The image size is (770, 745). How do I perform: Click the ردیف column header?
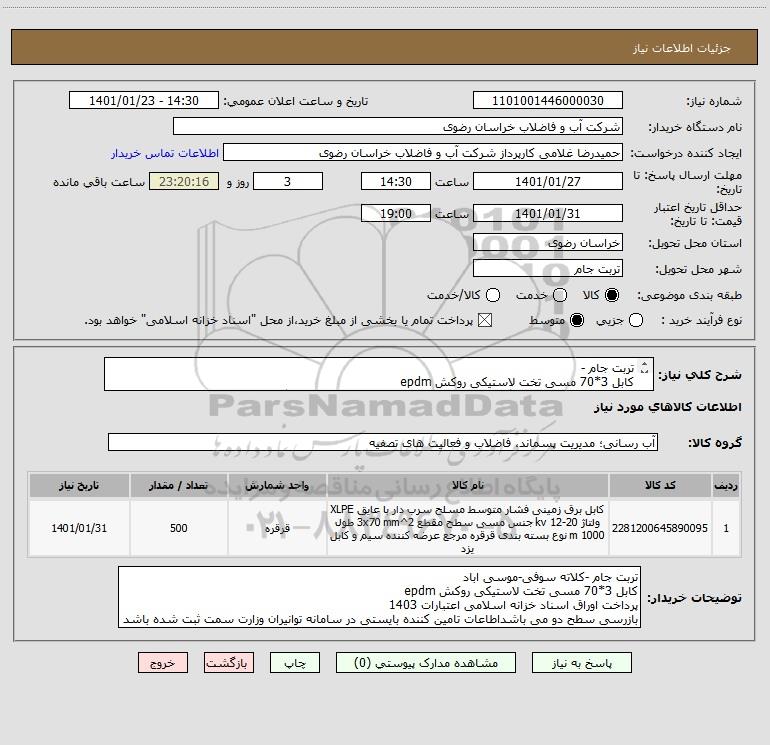click(x=726, y=485)
